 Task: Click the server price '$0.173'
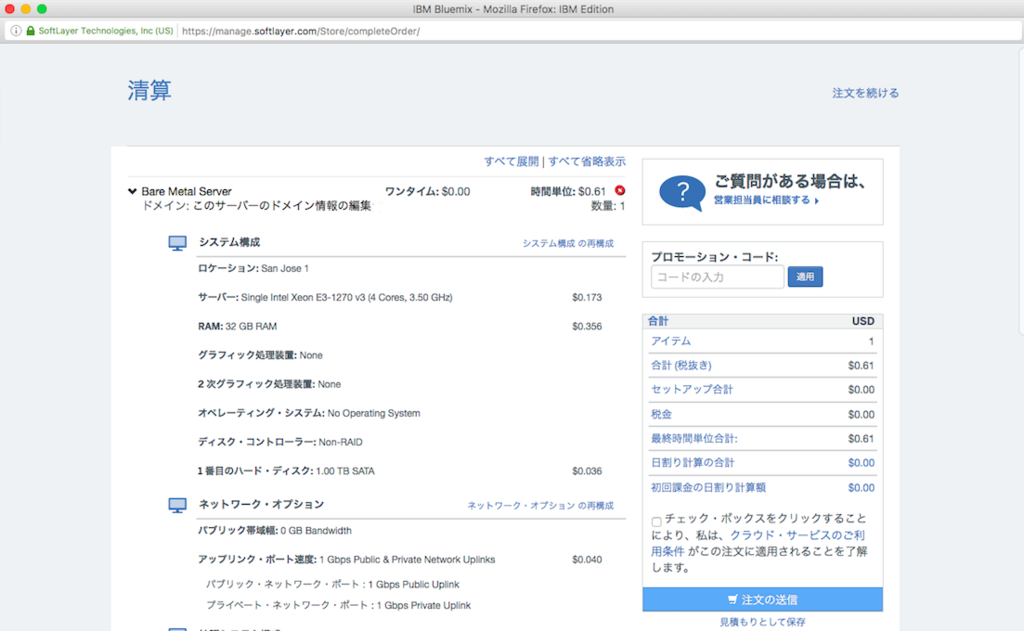click(586, 297)
